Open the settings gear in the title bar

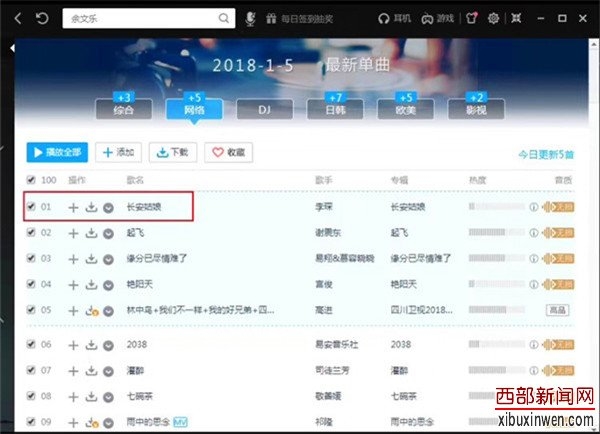(x=493, y=18)
